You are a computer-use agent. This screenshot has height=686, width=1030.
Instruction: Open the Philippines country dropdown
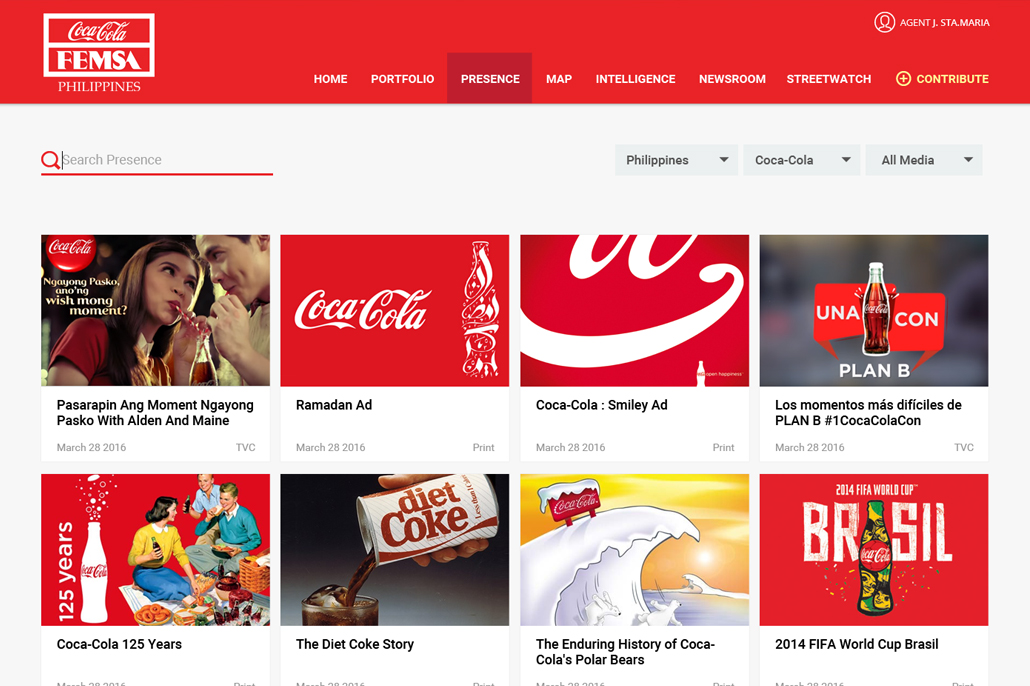click(676, 160)
